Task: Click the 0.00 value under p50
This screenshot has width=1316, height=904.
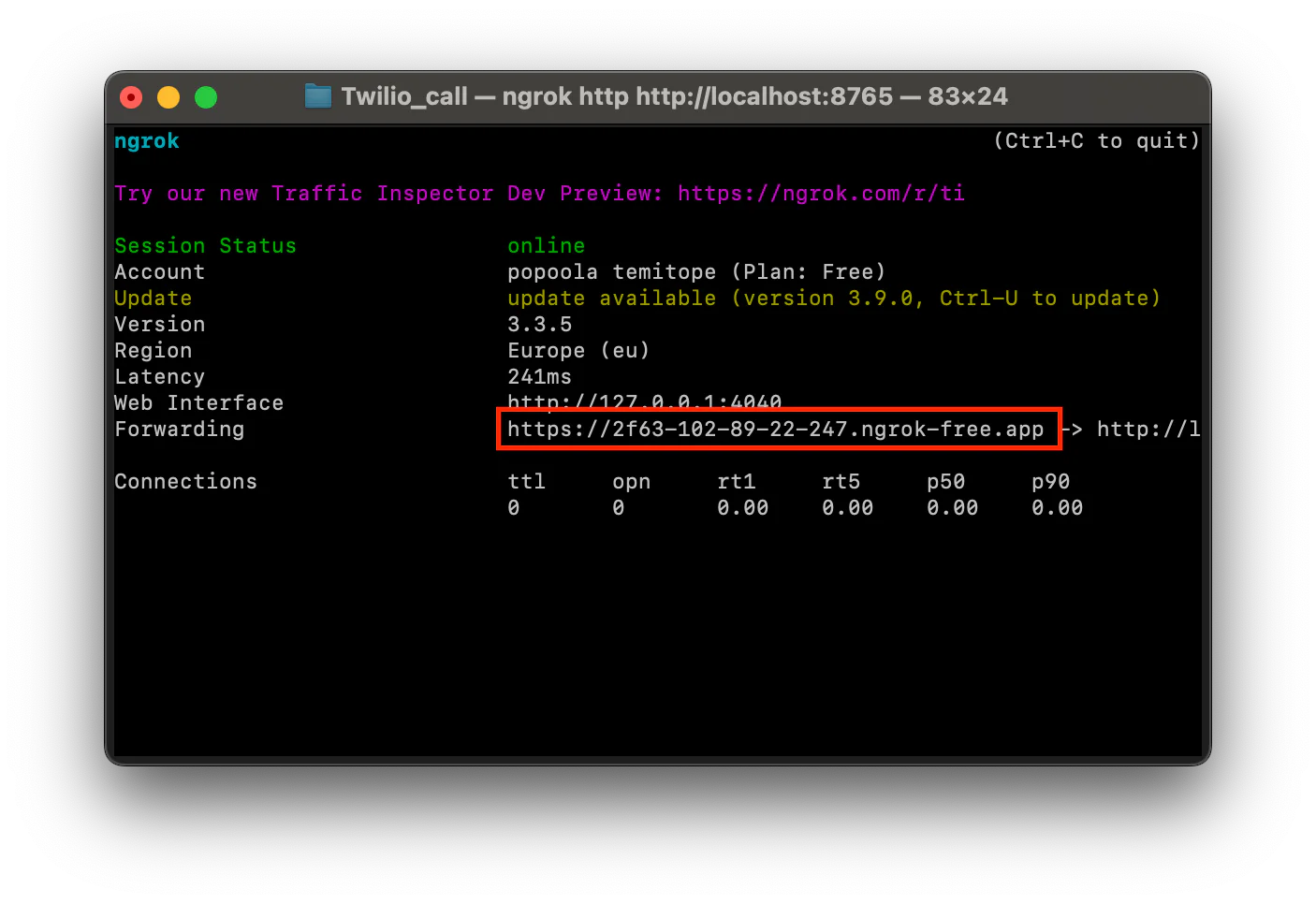Action: pyautogui.click(x=953, y=508)
